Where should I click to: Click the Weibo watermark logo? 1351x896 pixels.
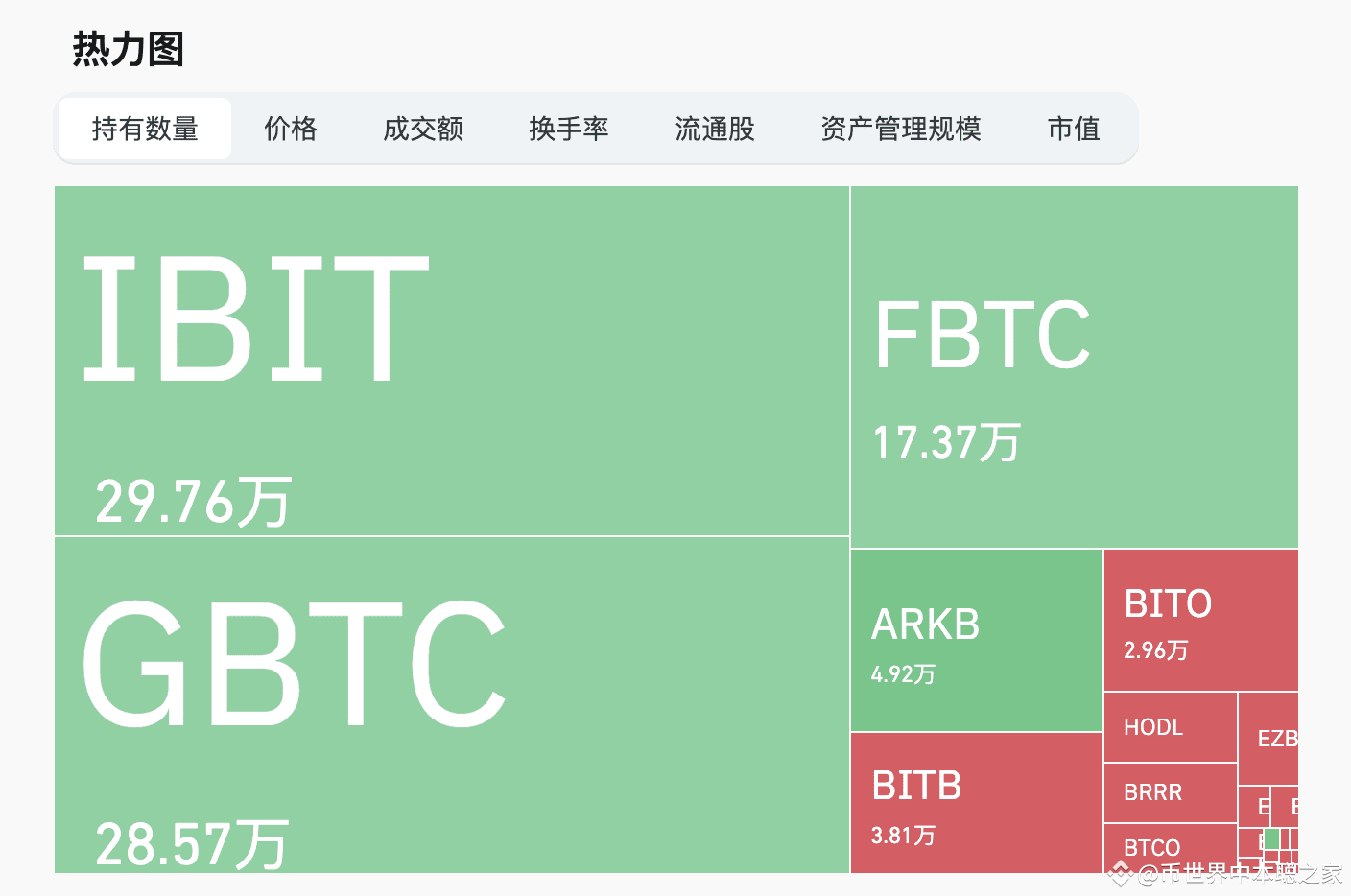point(1121,873)
